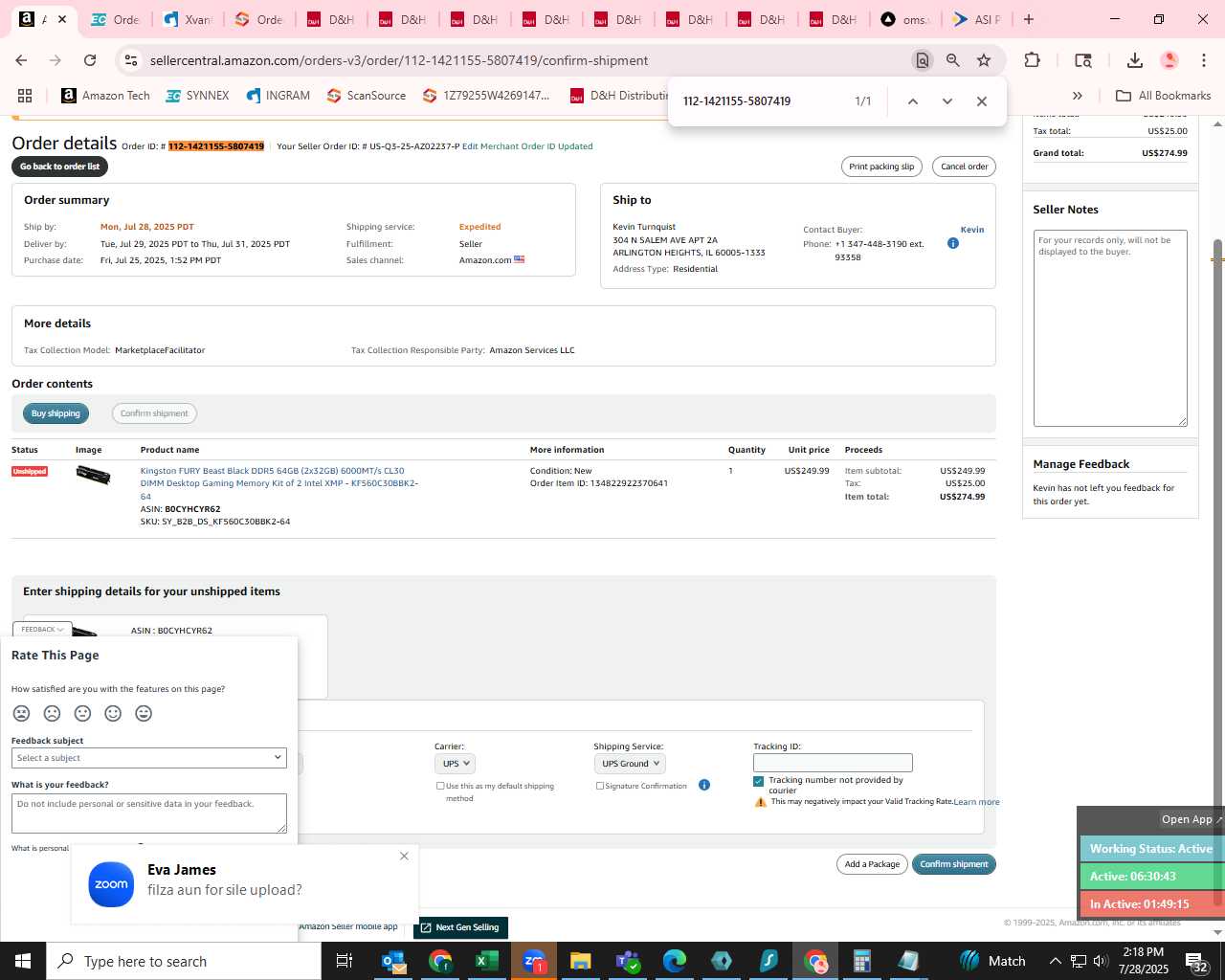The width and height of the screenshot is (1225, 980).
Task: Click the browser address bar URL
Action: [x=399, y=60]
